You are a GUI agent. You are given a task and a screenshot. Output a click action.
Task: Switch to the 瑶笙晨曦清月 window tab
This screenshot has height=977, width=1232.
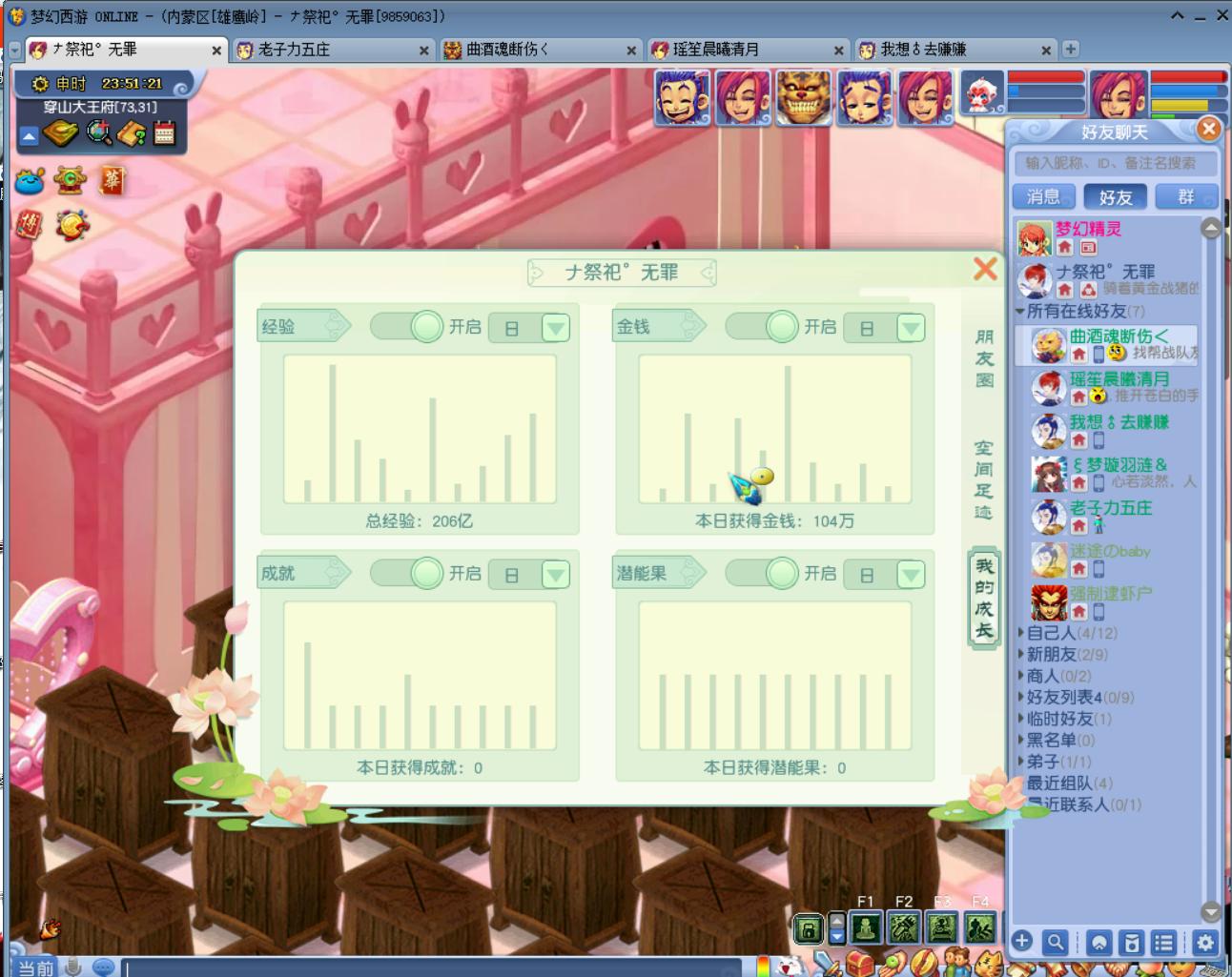[748, 50]
